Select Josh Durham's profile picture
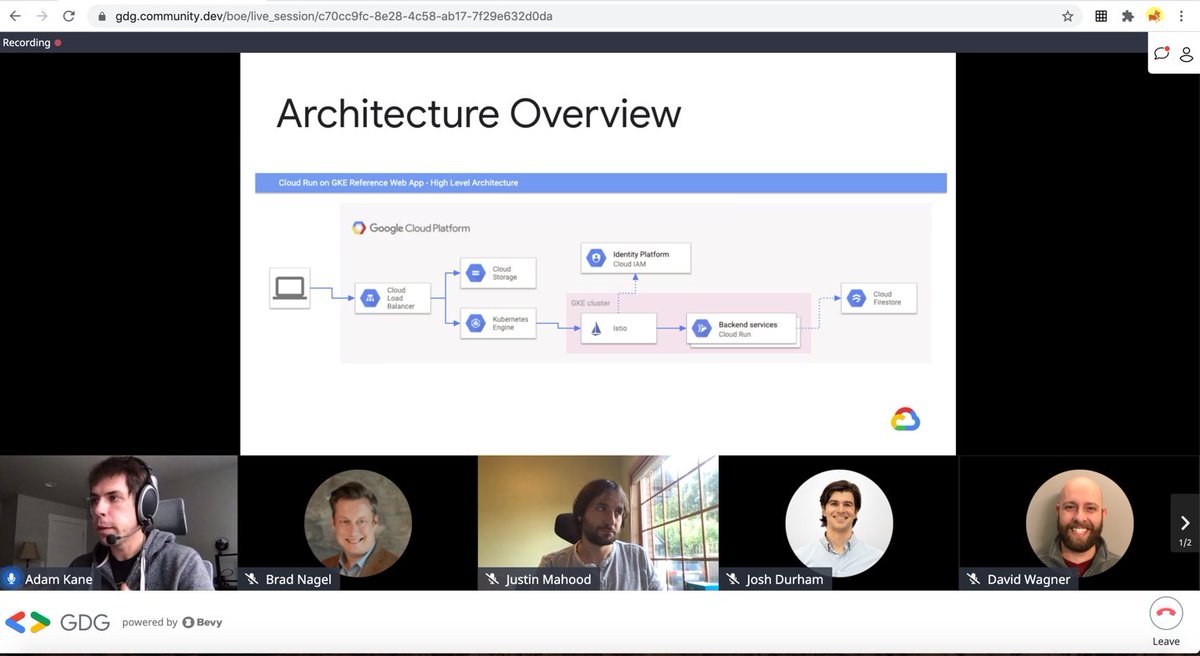Viewport: 1200px width, 656px height. (x=839, y=522)
